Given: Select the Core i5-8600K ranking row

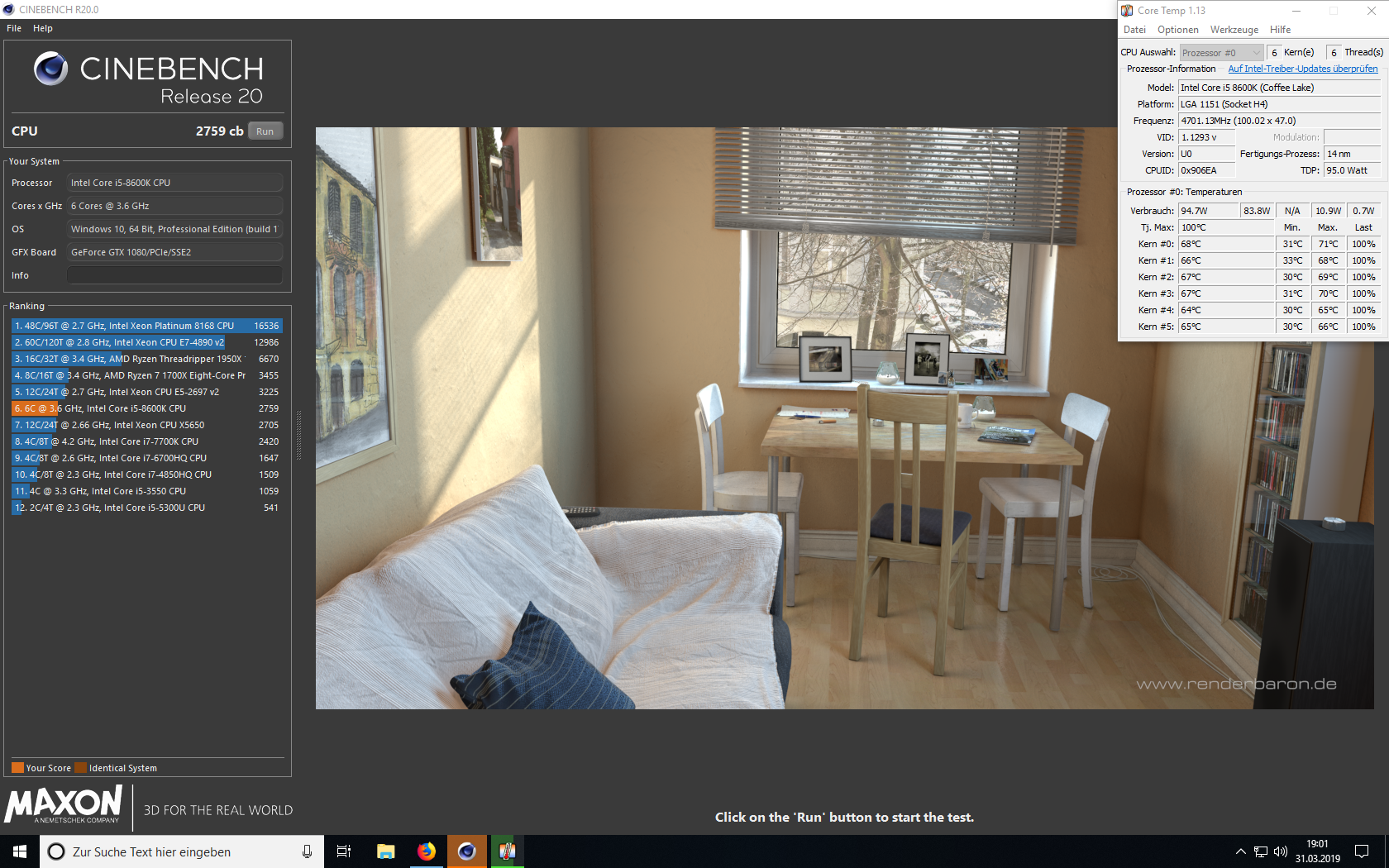Looking at the screenshot, I should point(146,408).
